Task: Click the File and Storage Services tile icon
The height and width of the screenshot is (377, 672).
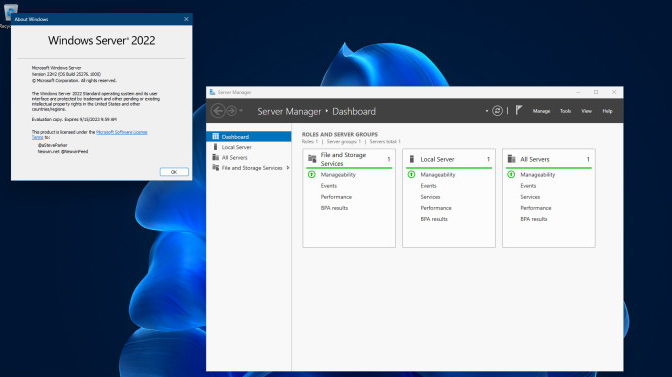Action: pyautogui.click(x=312, y=159)
